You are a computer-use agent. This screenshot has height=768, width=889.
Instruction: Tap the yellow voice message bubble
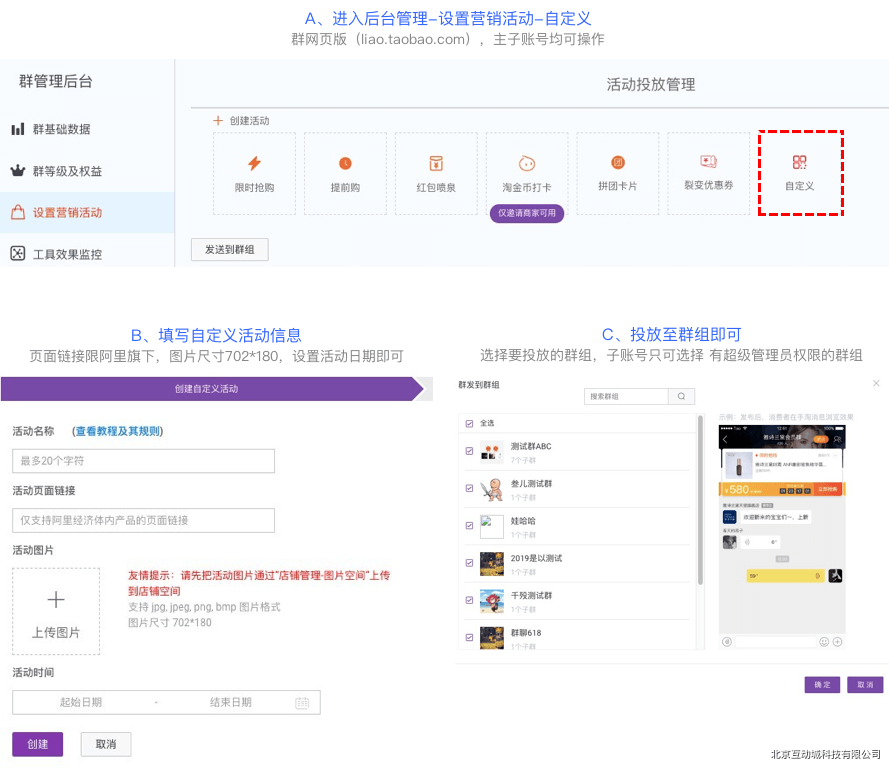tap(785, 575)
